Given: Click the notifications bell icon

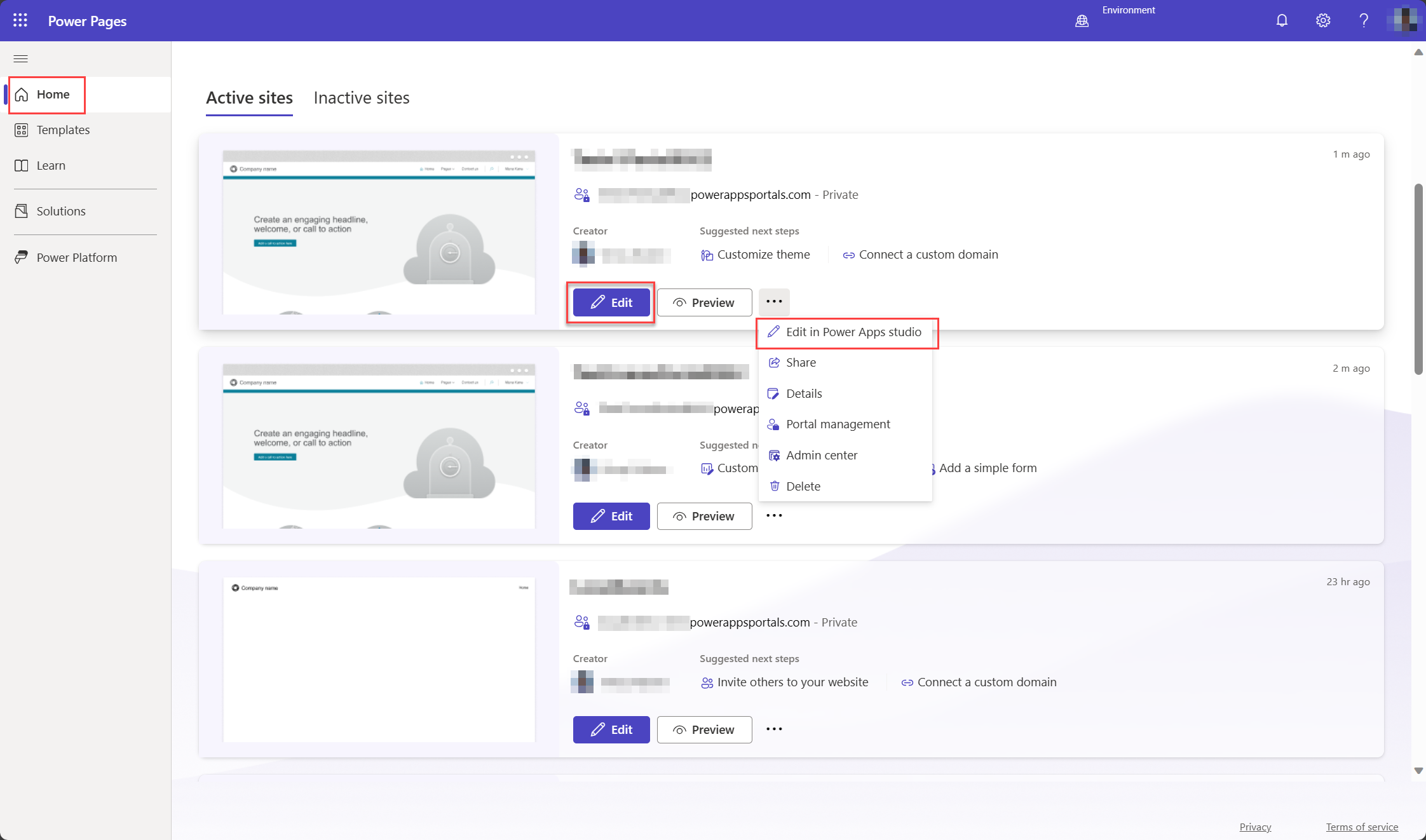Looking at the screenshot, I should pyautogui.click(x=1281, y=20).
